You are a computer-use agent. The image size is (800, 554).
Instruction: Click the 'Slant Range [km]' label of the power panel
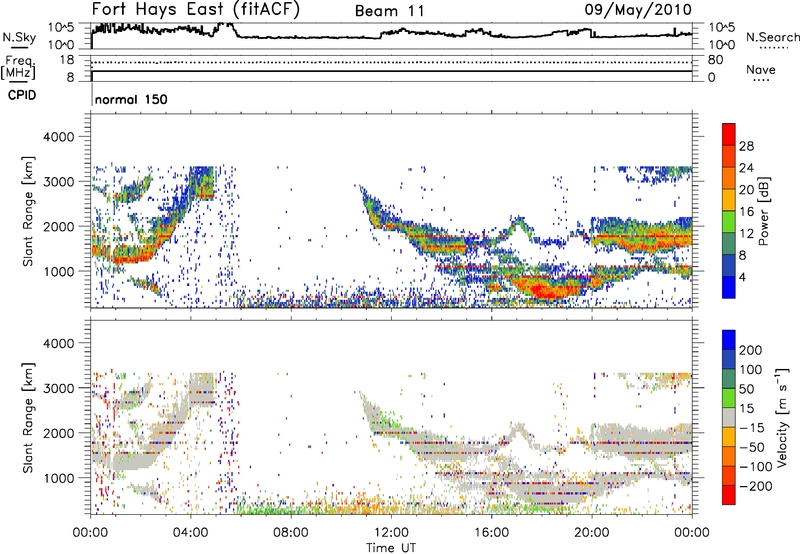tap(28, 211)
